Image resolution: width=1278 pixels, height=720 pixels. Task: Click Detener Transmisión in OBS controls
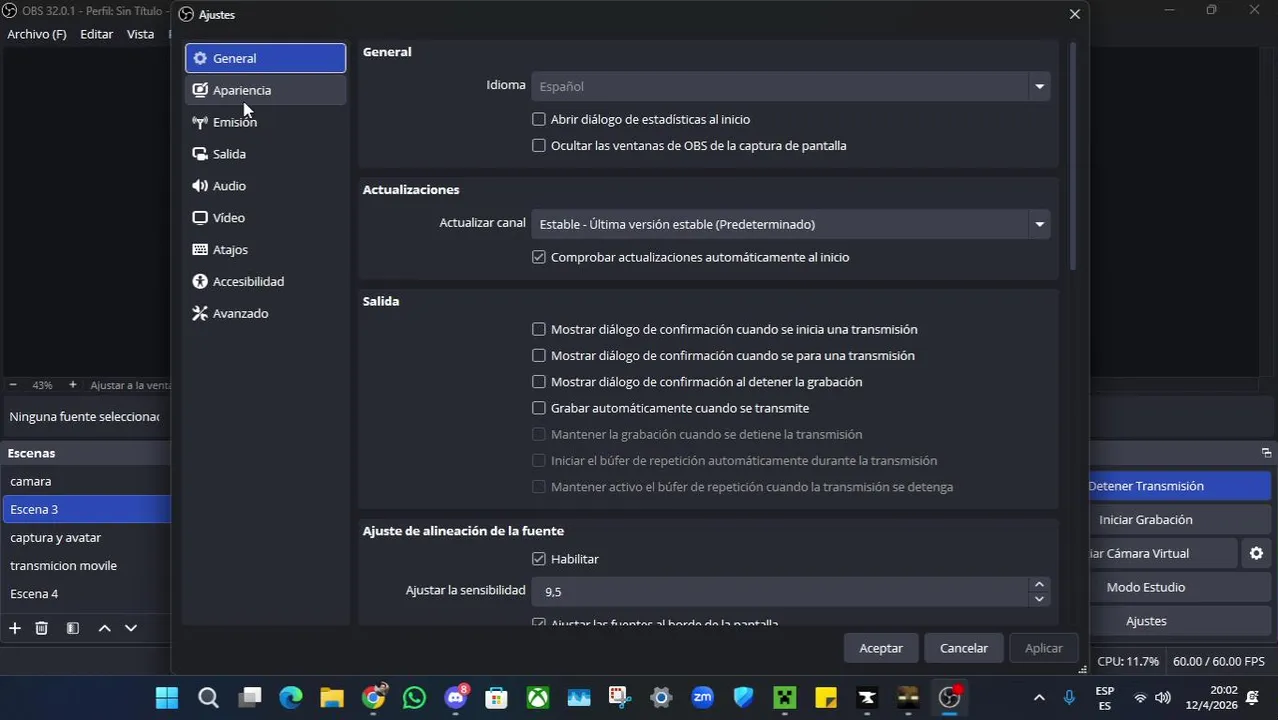pos(1179,486)
